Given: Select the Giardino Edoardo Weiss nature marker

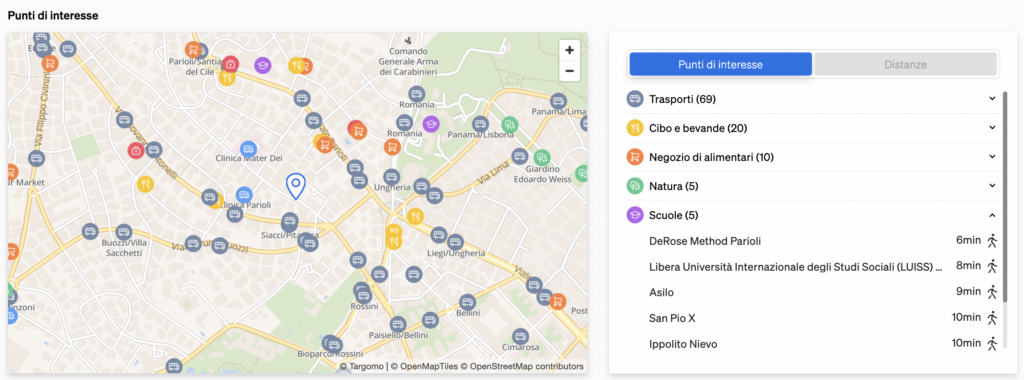Looking at the screenshot, I should [541, 157].
